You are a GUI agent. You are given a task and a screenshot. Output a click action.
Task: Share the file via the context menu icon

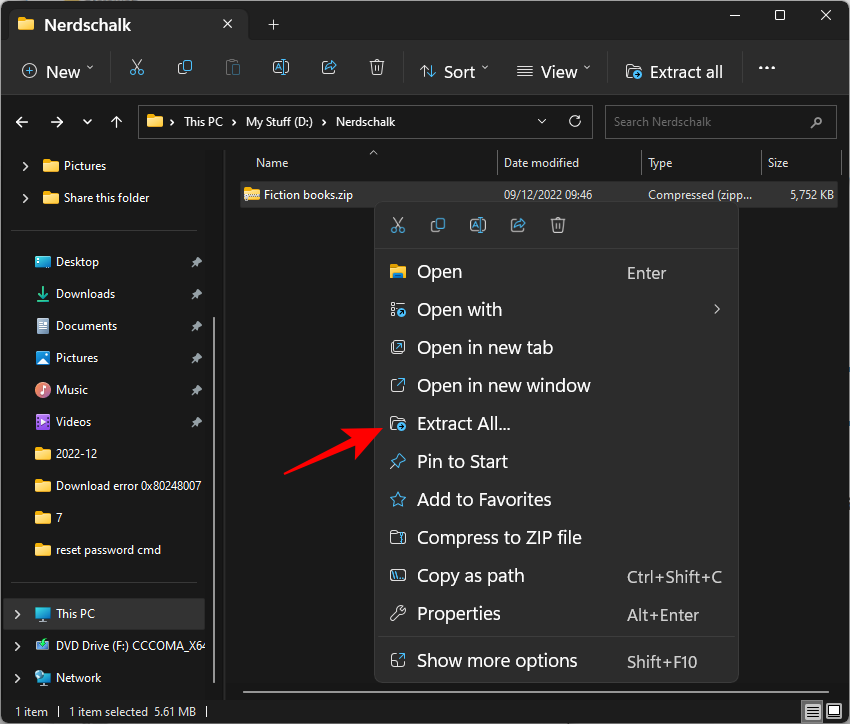(x=518, y=225)
